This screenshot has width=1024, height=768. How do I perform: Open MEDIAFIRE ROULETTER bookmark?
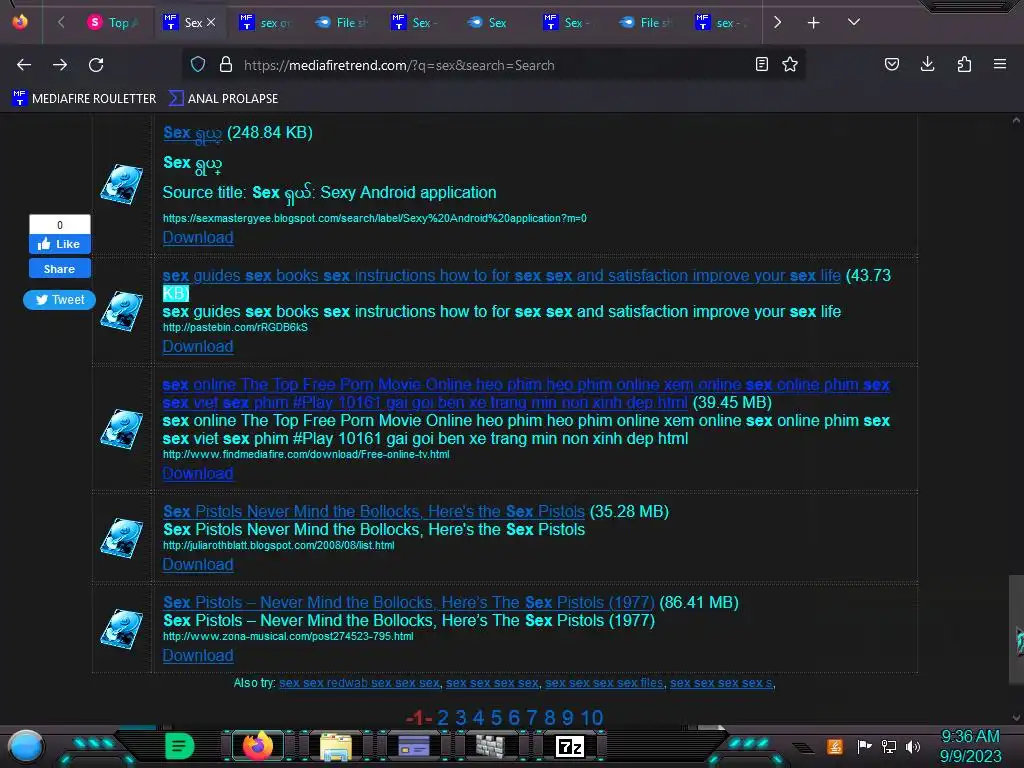click(x=84, y=99)
